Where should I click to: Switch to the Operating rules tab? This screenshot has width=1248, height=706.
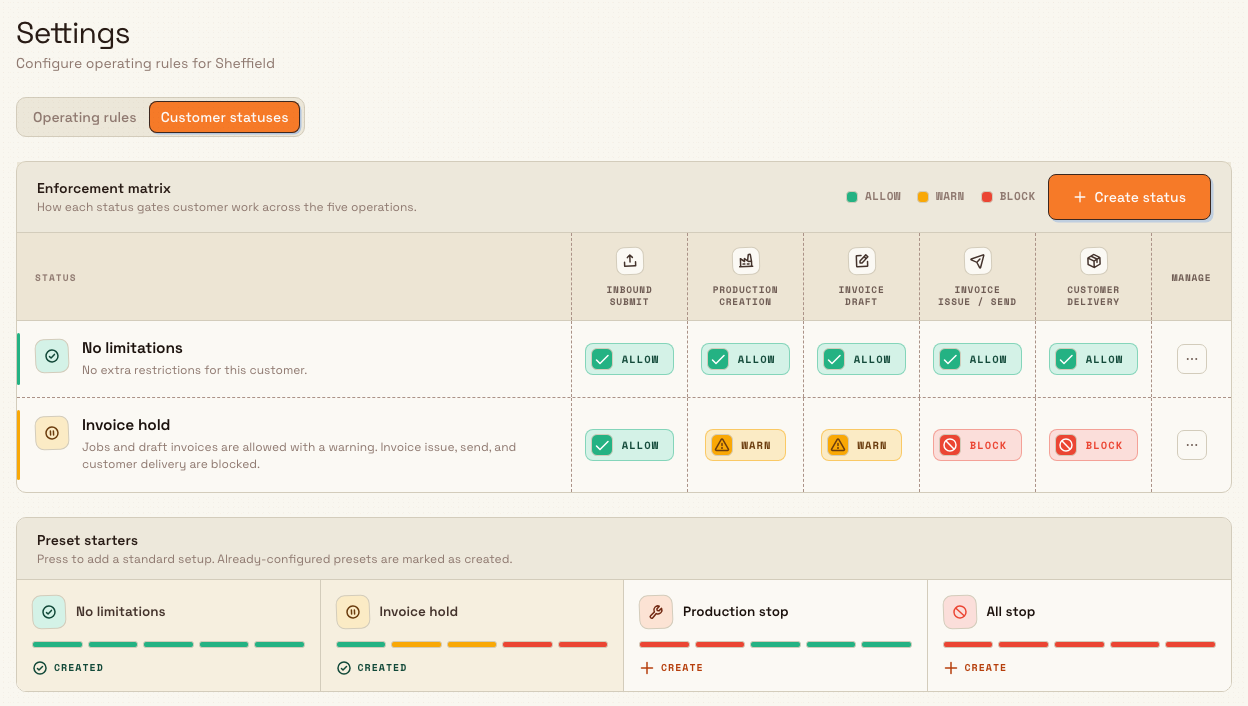click(x=85, y=117)
